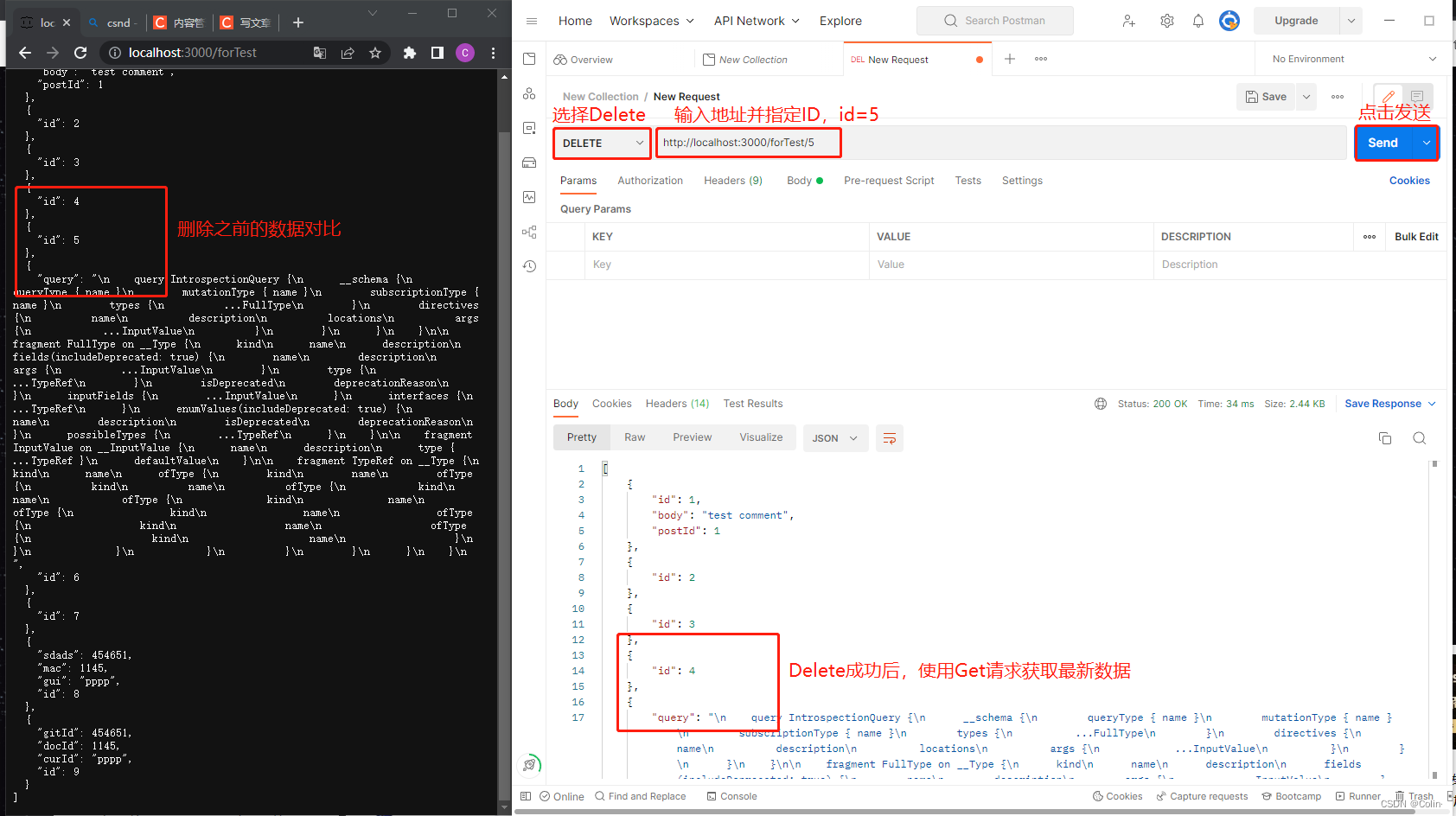Open comments icon in request header
The width and height of the screenshot is (1456, 816).
pos(1417,97)
